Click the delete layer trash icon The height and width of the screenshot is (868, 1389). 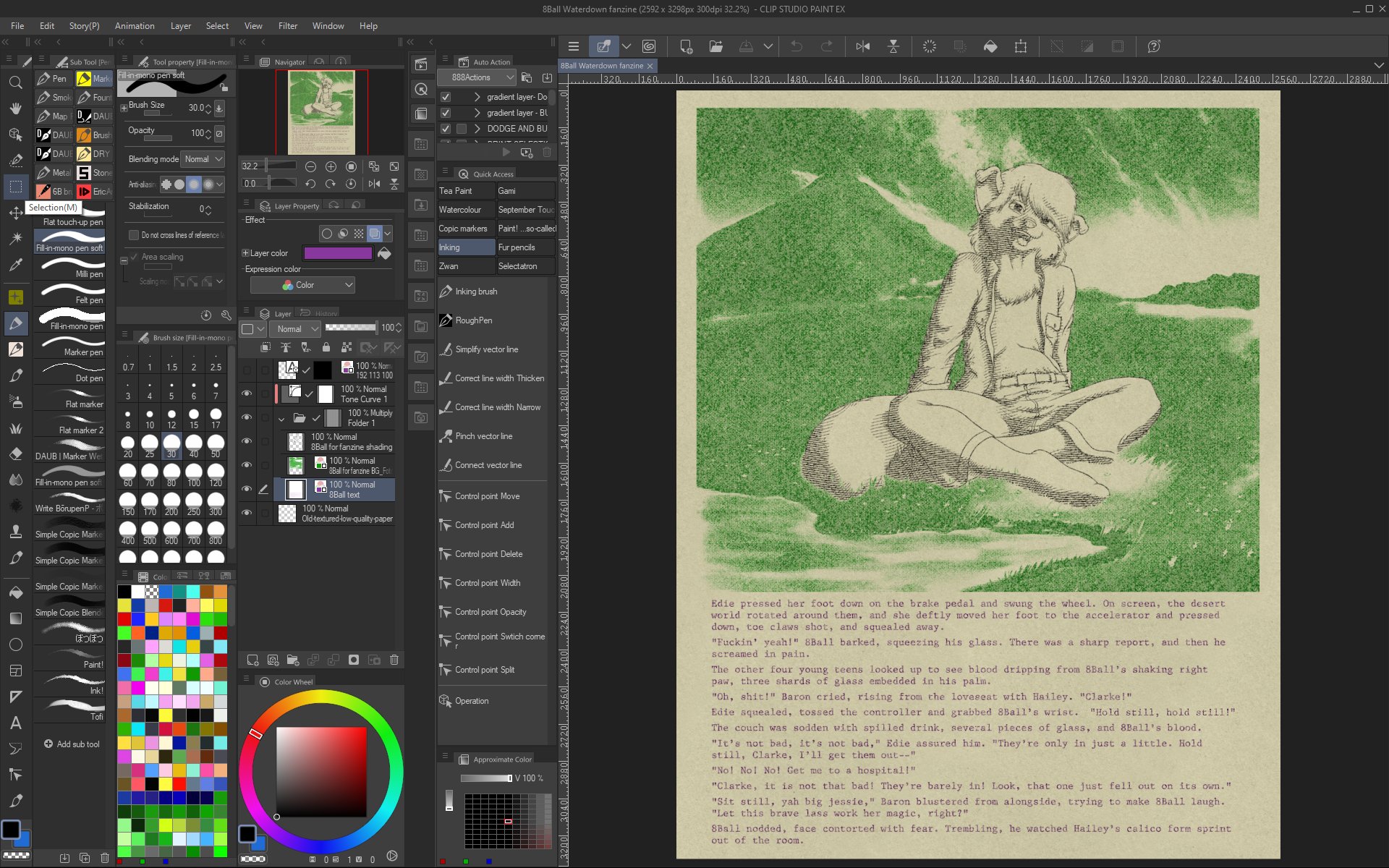point(394,660)
